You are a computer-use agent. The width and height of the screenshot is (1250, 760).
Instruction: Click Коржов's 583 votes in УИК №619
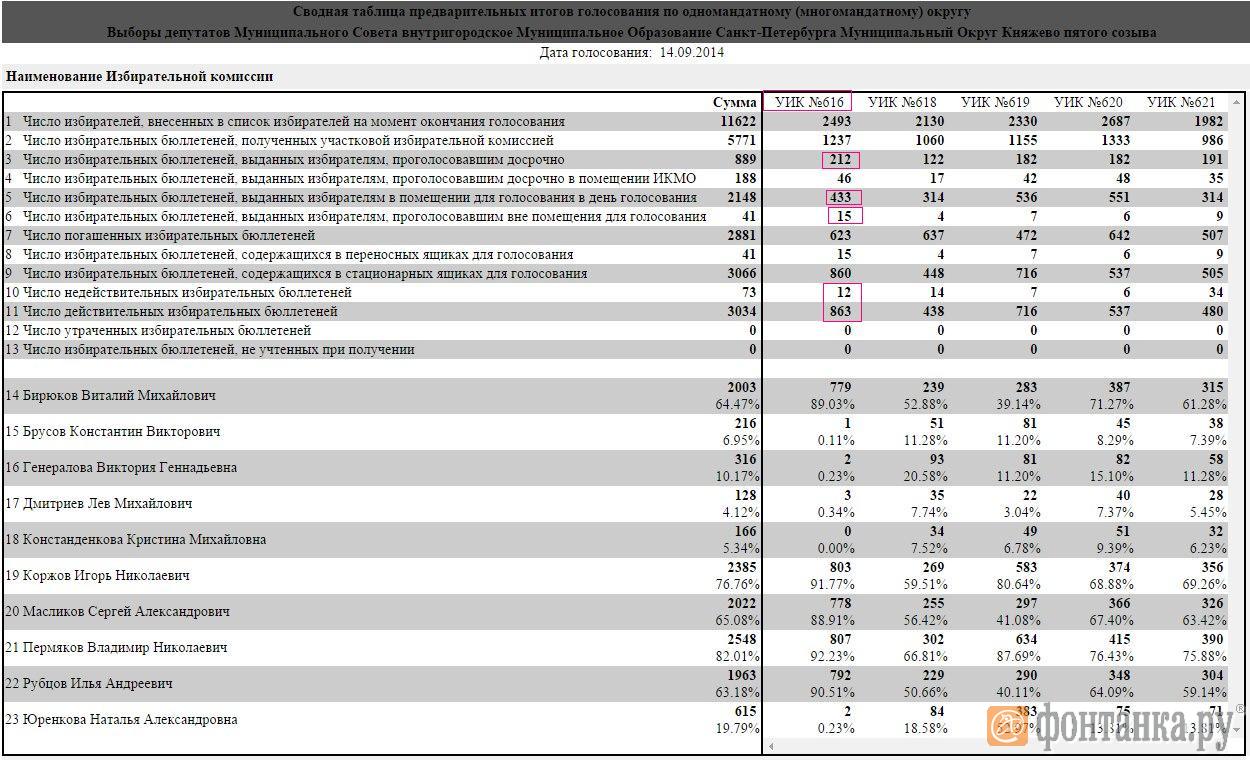click(x=1025, y=567)
